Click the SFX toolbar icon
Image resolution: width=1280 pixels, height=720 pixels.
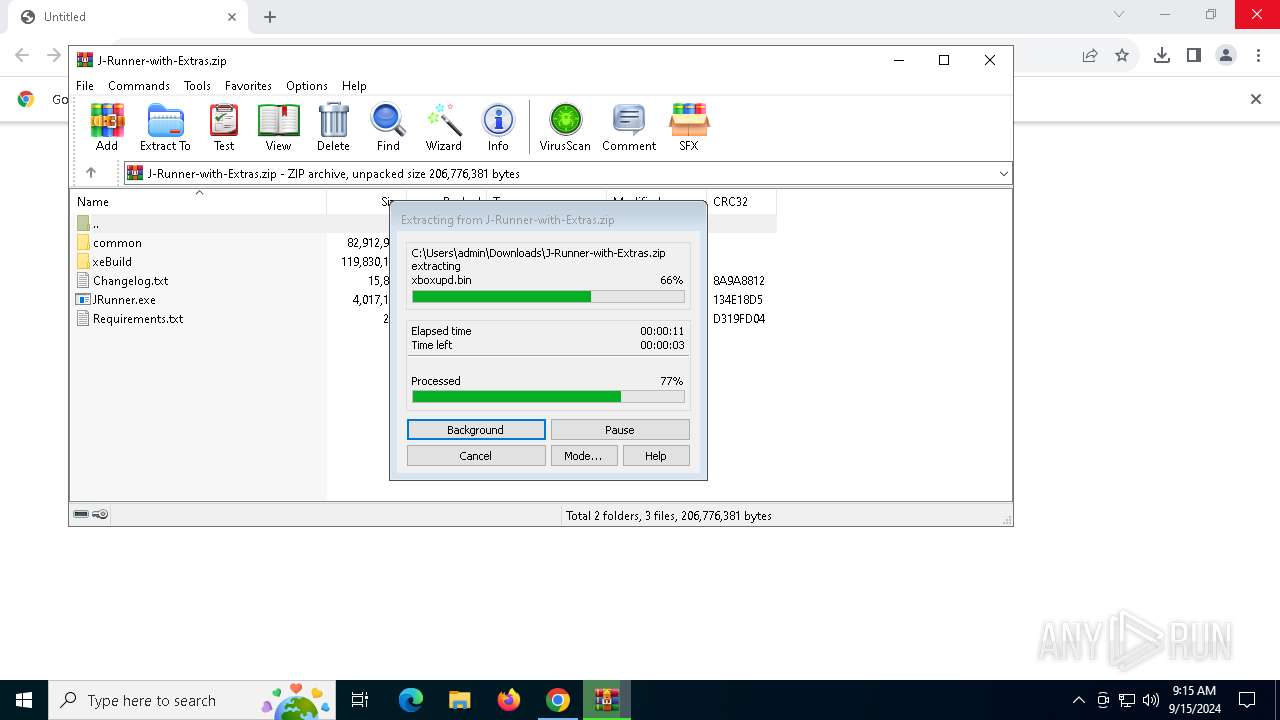(x=689, y=127)
